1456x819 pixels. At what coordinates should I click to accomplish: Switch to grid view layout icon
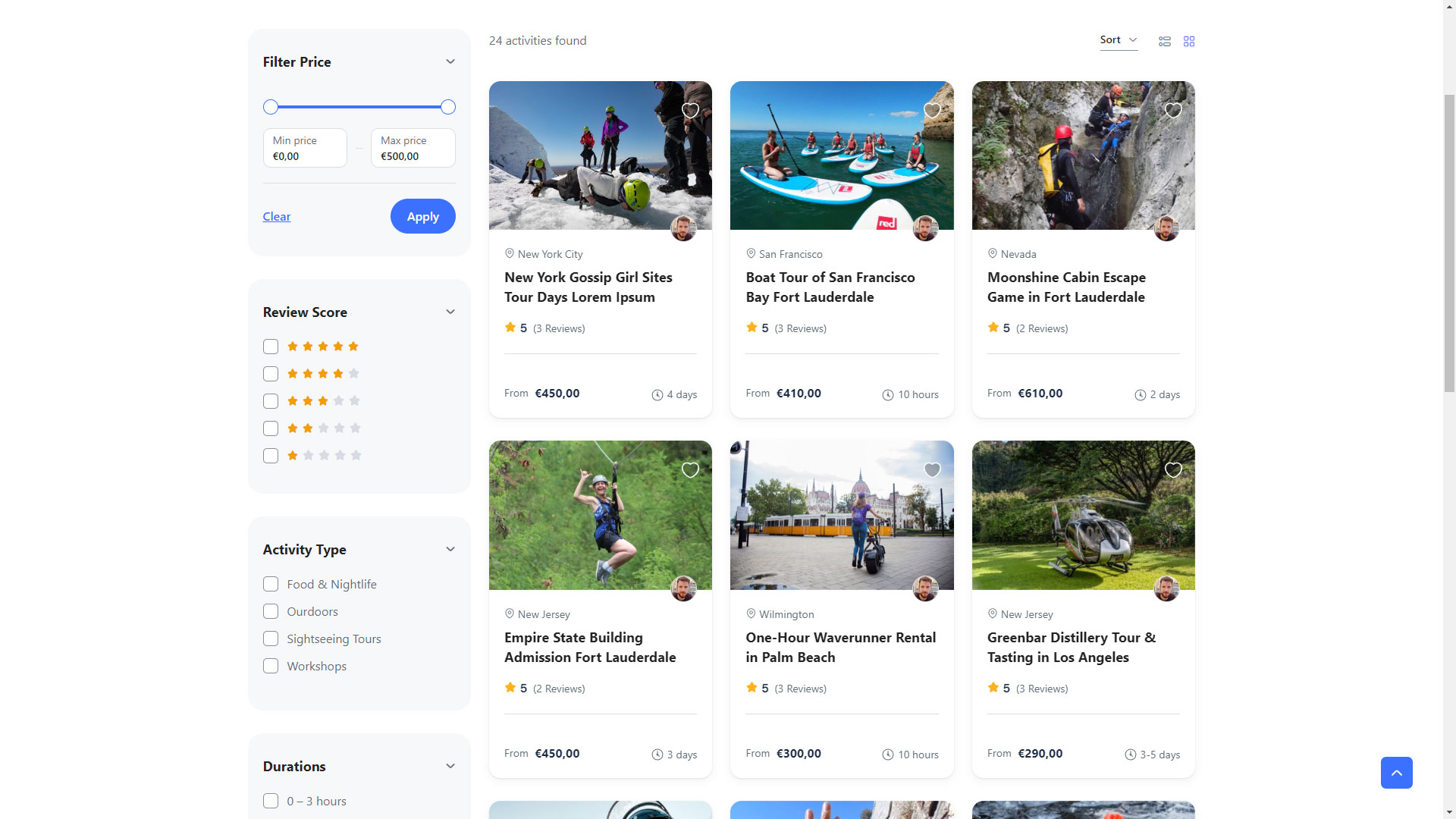point(1189,42)
